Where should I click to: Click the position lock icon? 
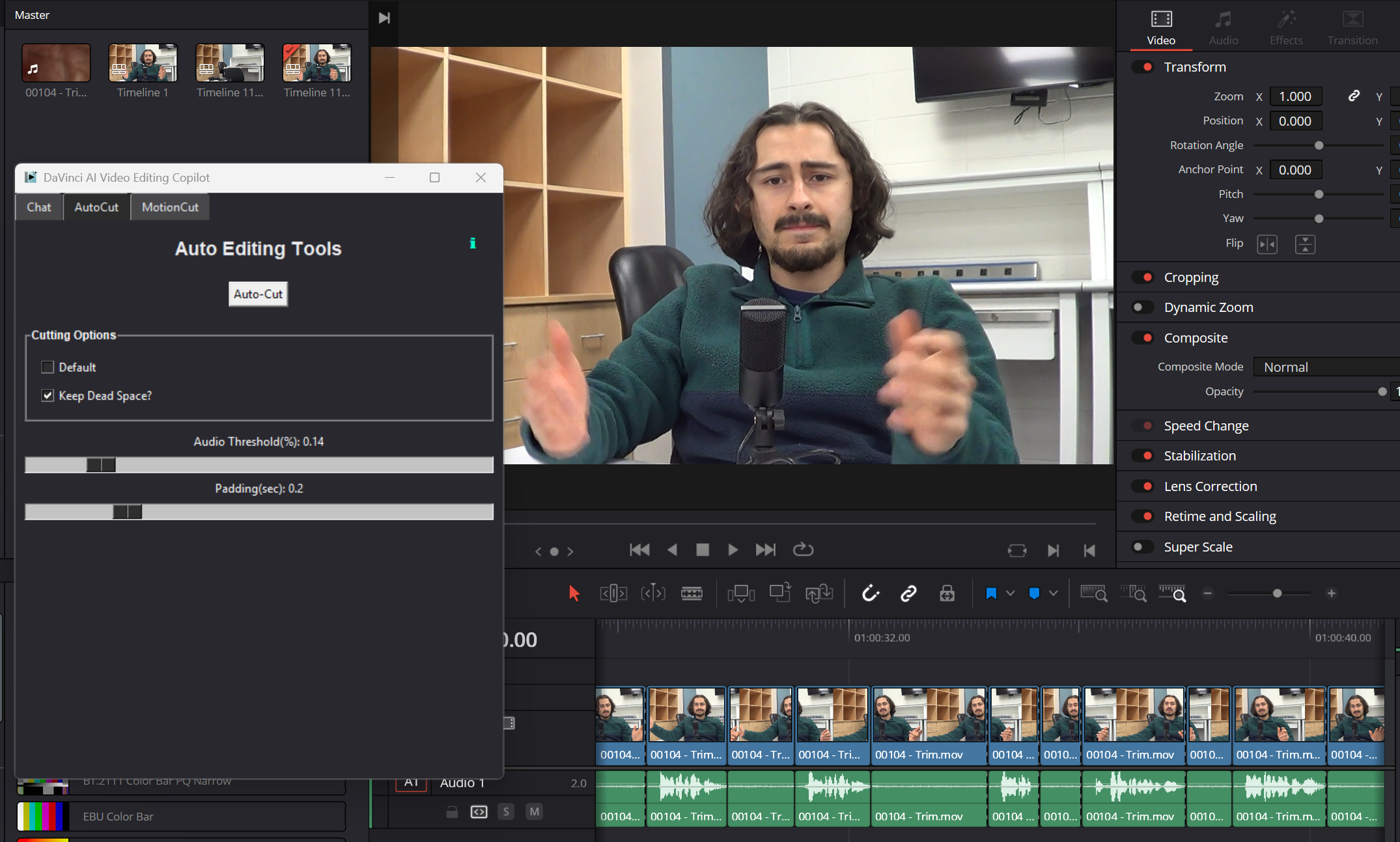pos(947,593)
